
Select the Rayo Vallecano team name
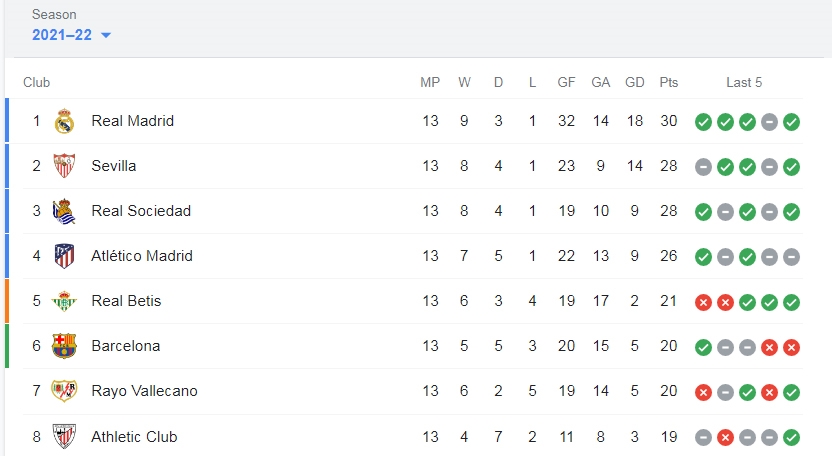pos(144,391)
